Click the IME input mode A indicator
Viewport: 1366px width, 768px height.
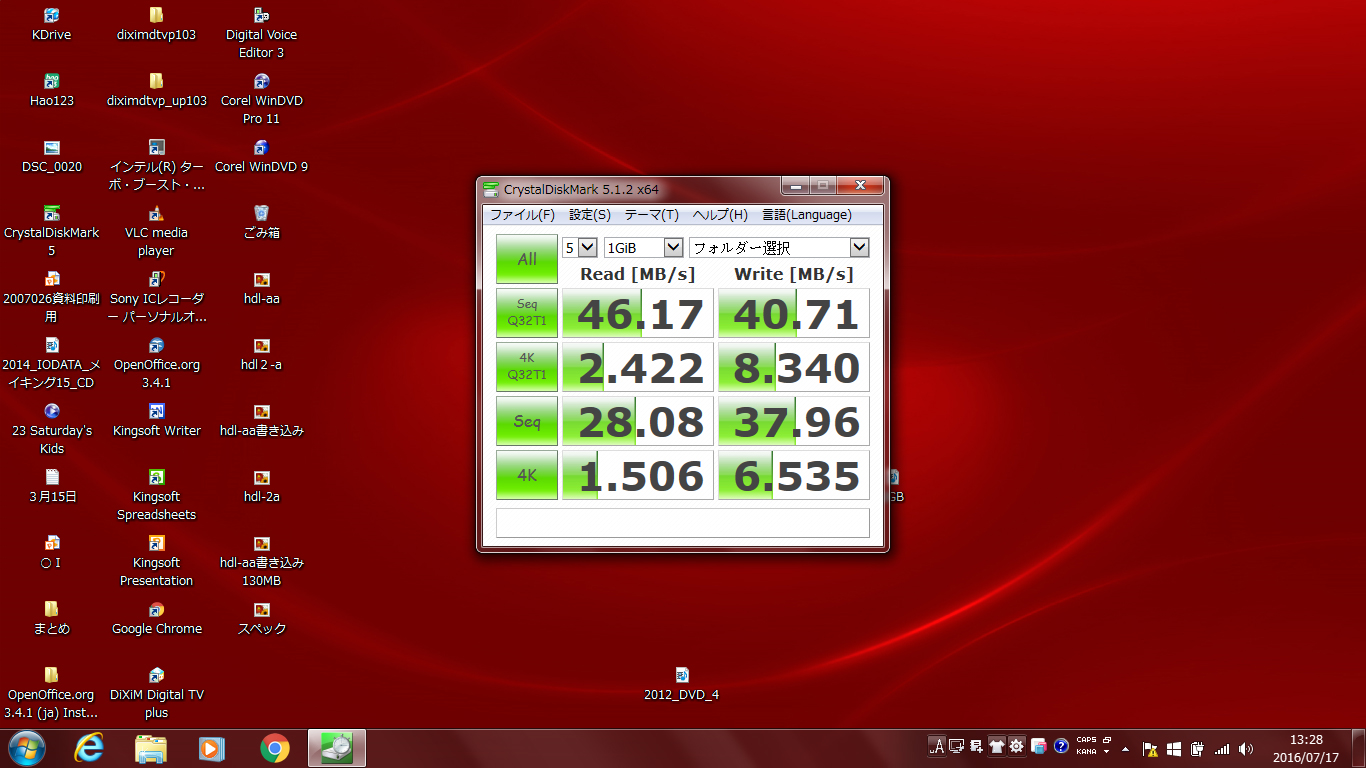tap(937, 746)
